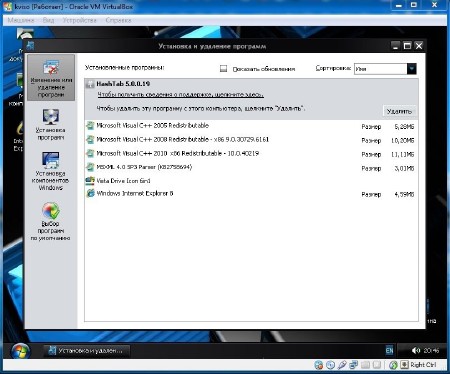Click the VirtualBox host key arrow icon

(404, 365)
